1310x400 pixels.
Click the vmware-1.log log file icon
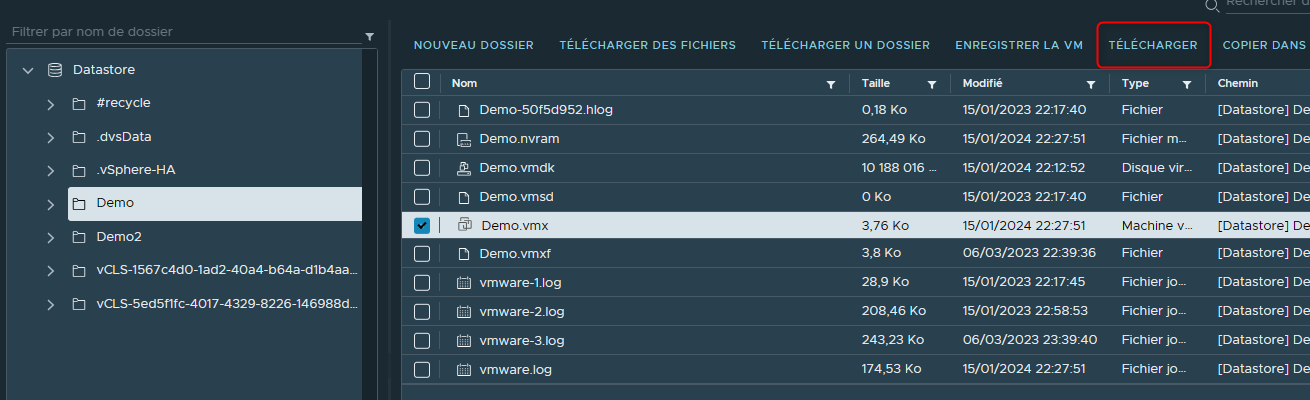coord(463,283)
